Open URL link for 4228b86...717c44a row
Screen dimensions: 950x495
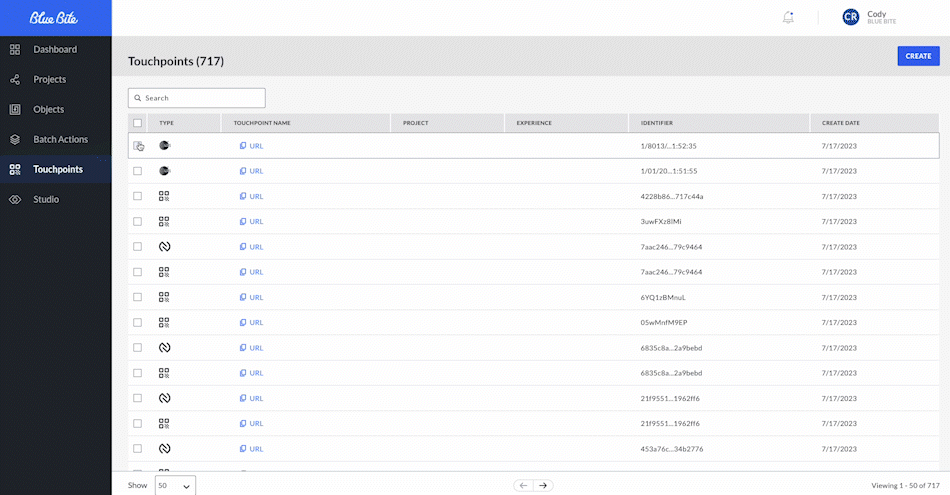pos(256,196)
